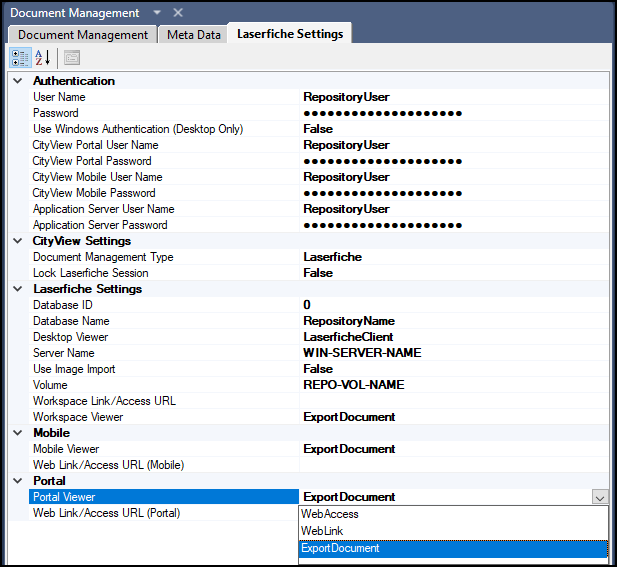Click the Categorized view icon
This screenshot has height=567, width=617.
21,57
